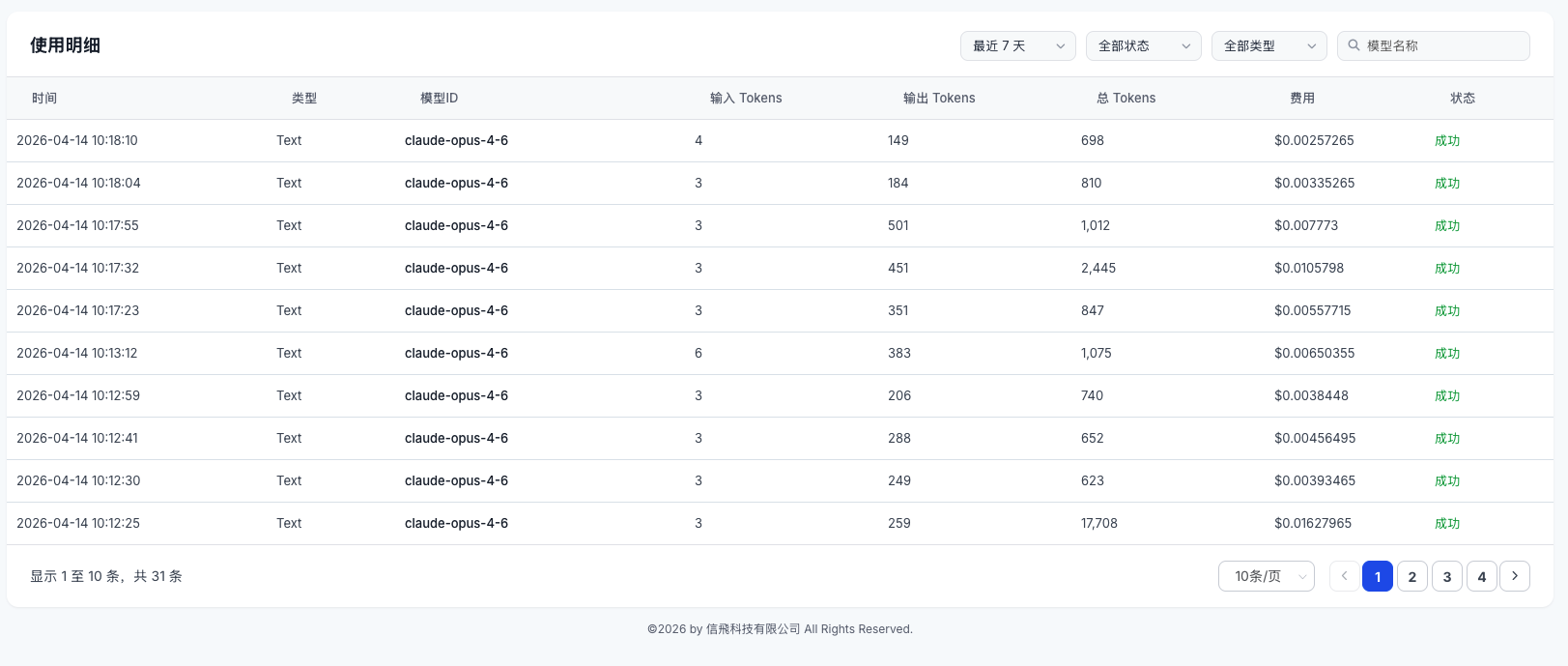This screenshot has width=1568, height=666.
Task: Jump to pagination page 4
Action: tap(1482, 576)
